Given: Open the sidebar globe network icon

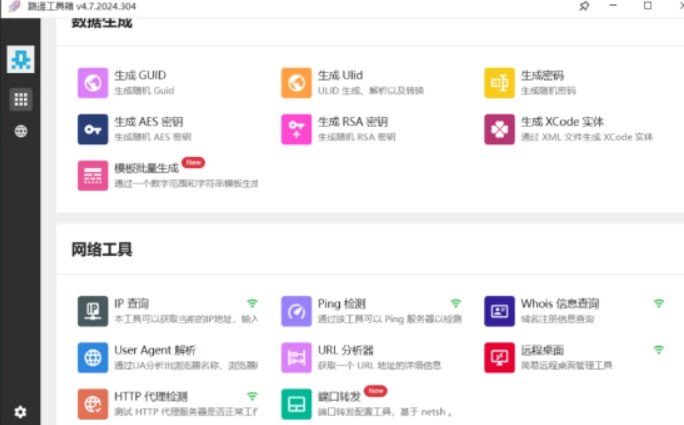Looking at the screenshot, I should pos(21,131).
